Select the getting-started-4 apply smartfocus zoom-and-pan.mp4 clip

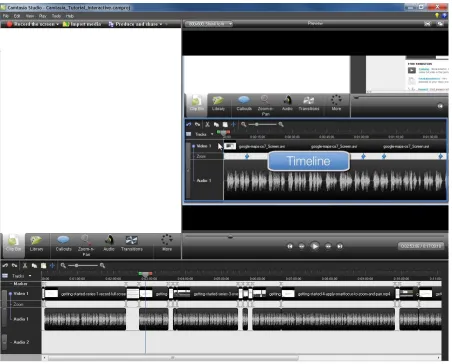[x=339, y=294]
